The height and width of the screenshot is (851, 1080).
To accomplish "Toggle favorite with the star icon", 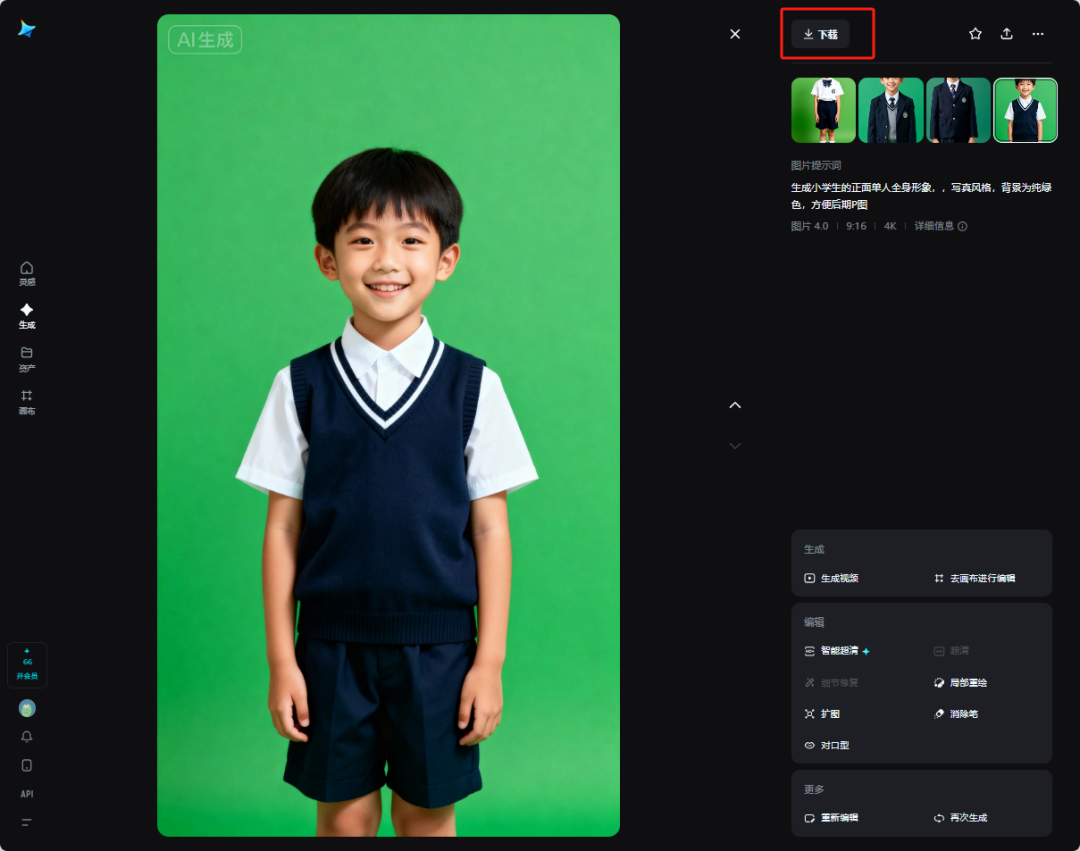I will (x=975, y=33).
